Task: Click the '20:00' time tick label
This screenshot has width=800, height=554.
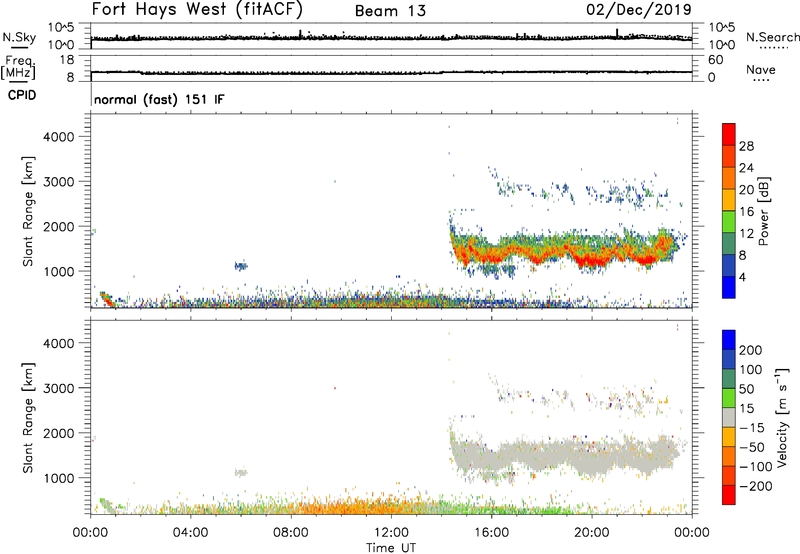Action: click(592, 533)
